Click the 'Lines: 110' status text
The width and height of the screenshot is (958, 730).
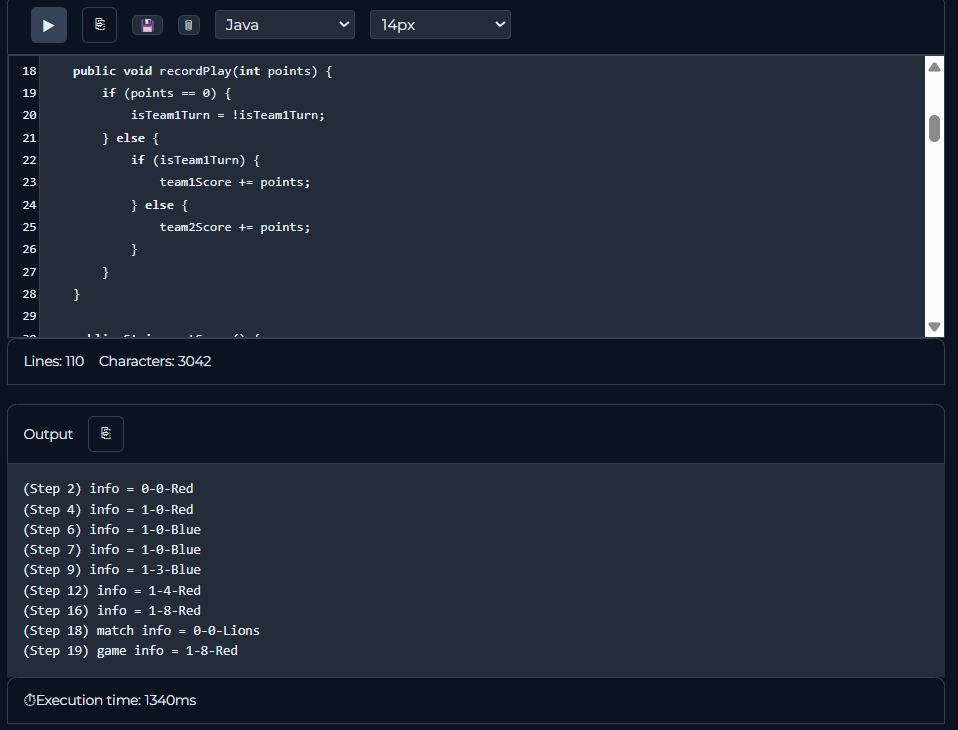point(54,361)
